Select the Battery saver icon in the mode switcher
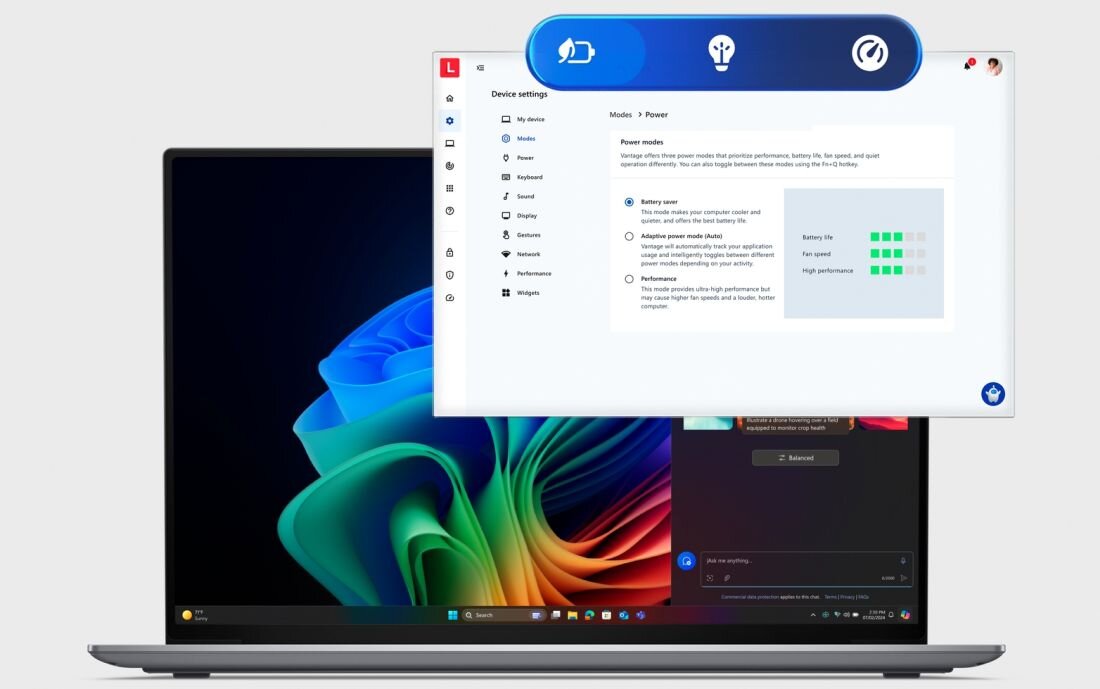1100x689 pixels. (577, 53)
